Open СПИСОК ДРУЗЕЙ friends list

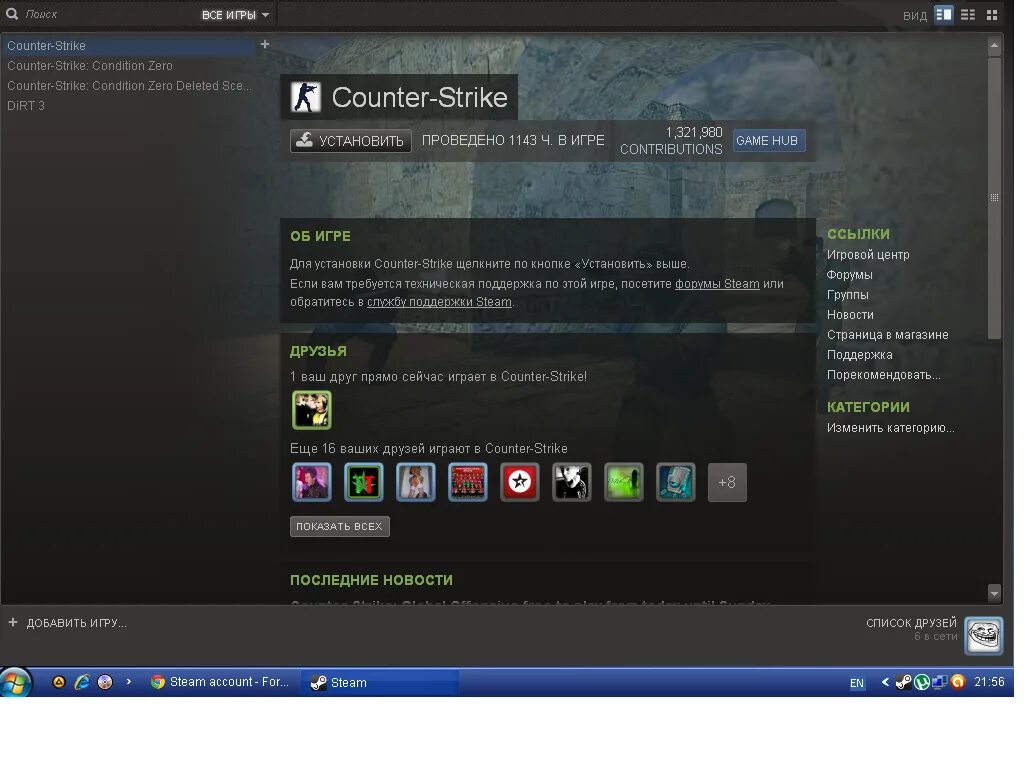(911, 623)
